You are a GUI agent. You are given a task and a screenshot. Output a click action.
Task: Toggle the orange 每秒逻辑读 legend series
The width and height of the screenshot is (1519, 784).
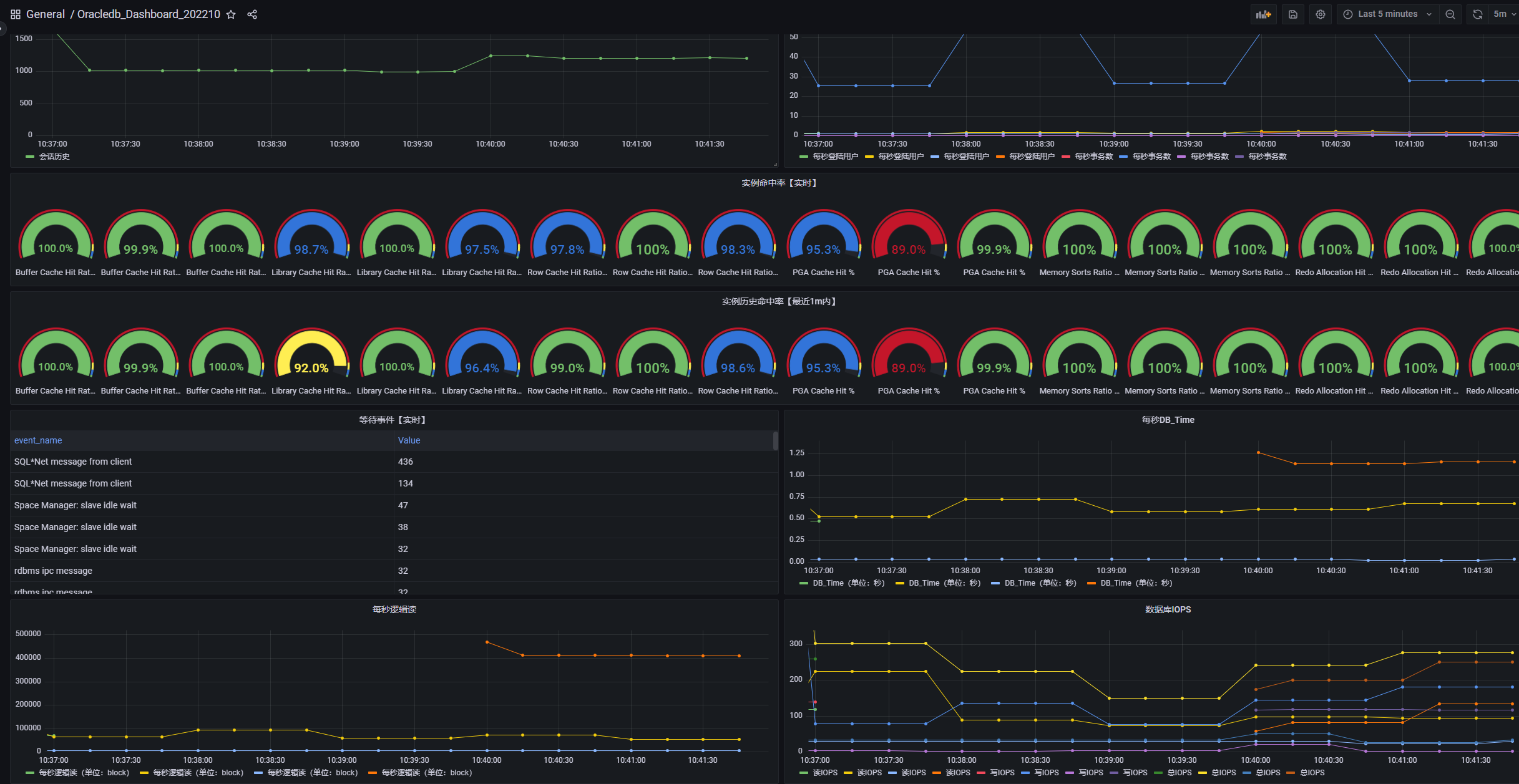click(x=427, y=773)
